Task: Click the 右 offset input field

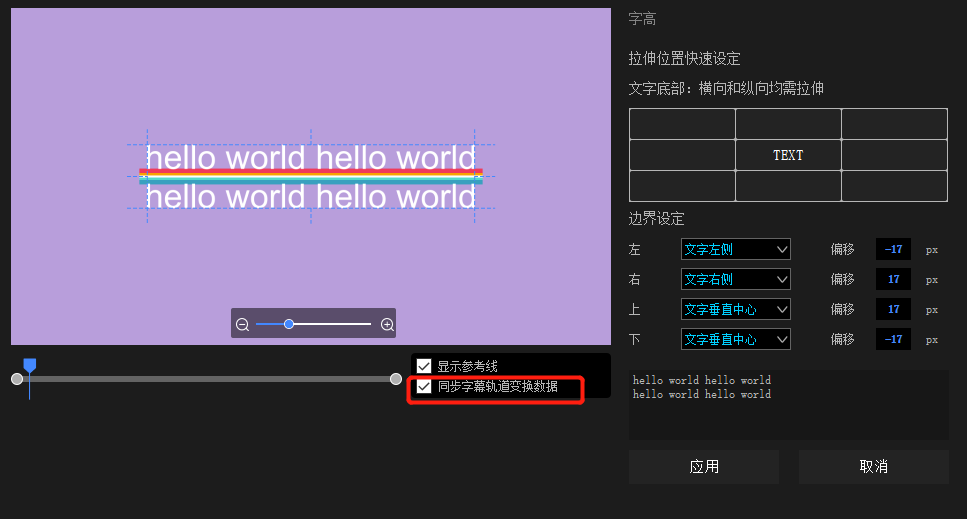Action: pos(893,279)
